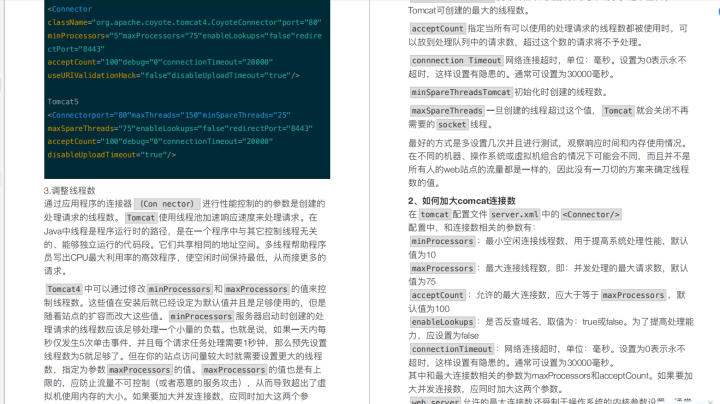The image size is (720, 404).
Task: Click the inline code "connectionTimeout"
Action: pos(452,349)
